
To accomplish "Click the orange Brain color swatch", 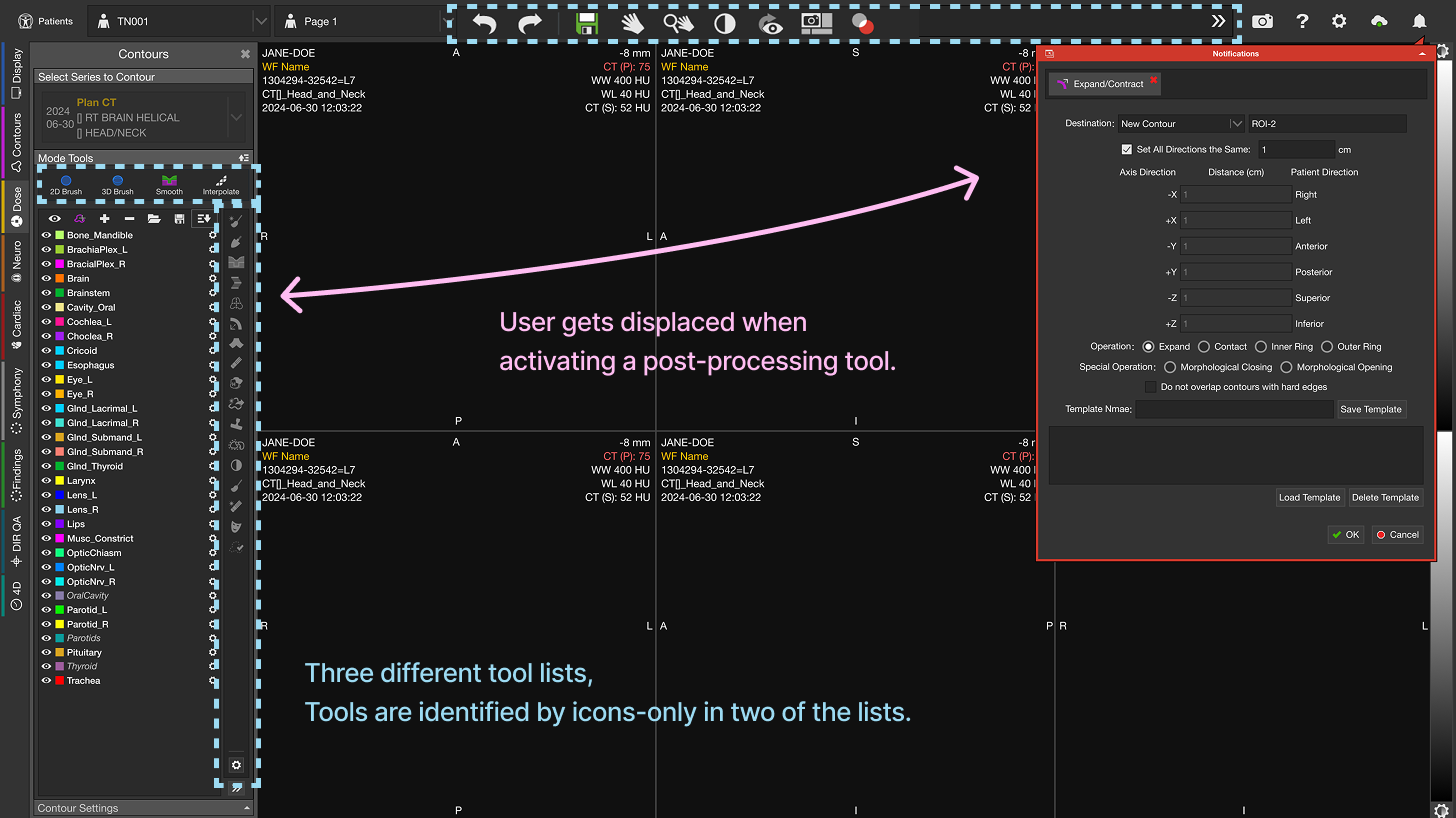I will pyautogui.click(x=59, y=279).
